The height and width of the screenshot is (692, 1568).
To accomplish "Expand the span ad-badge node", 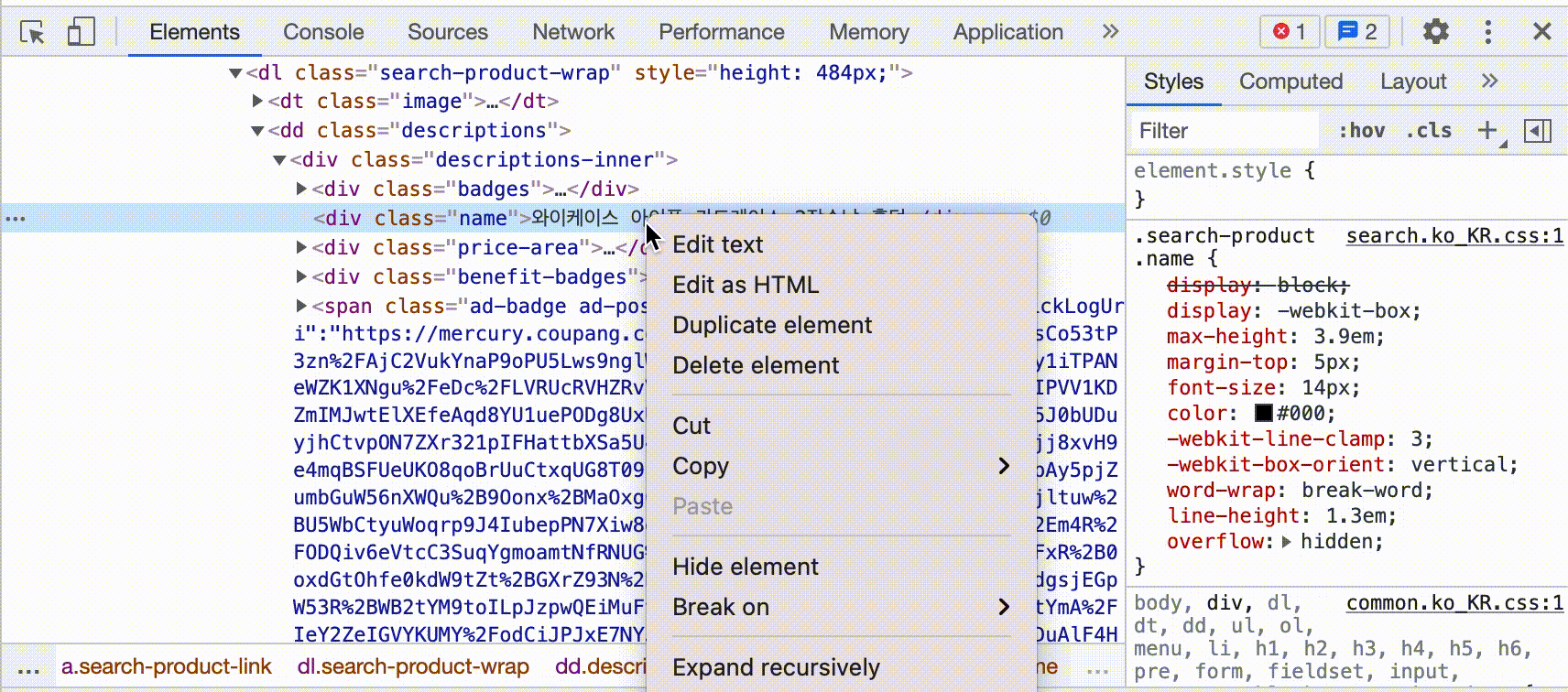I will pyautogui.click(x=302, y=306).
